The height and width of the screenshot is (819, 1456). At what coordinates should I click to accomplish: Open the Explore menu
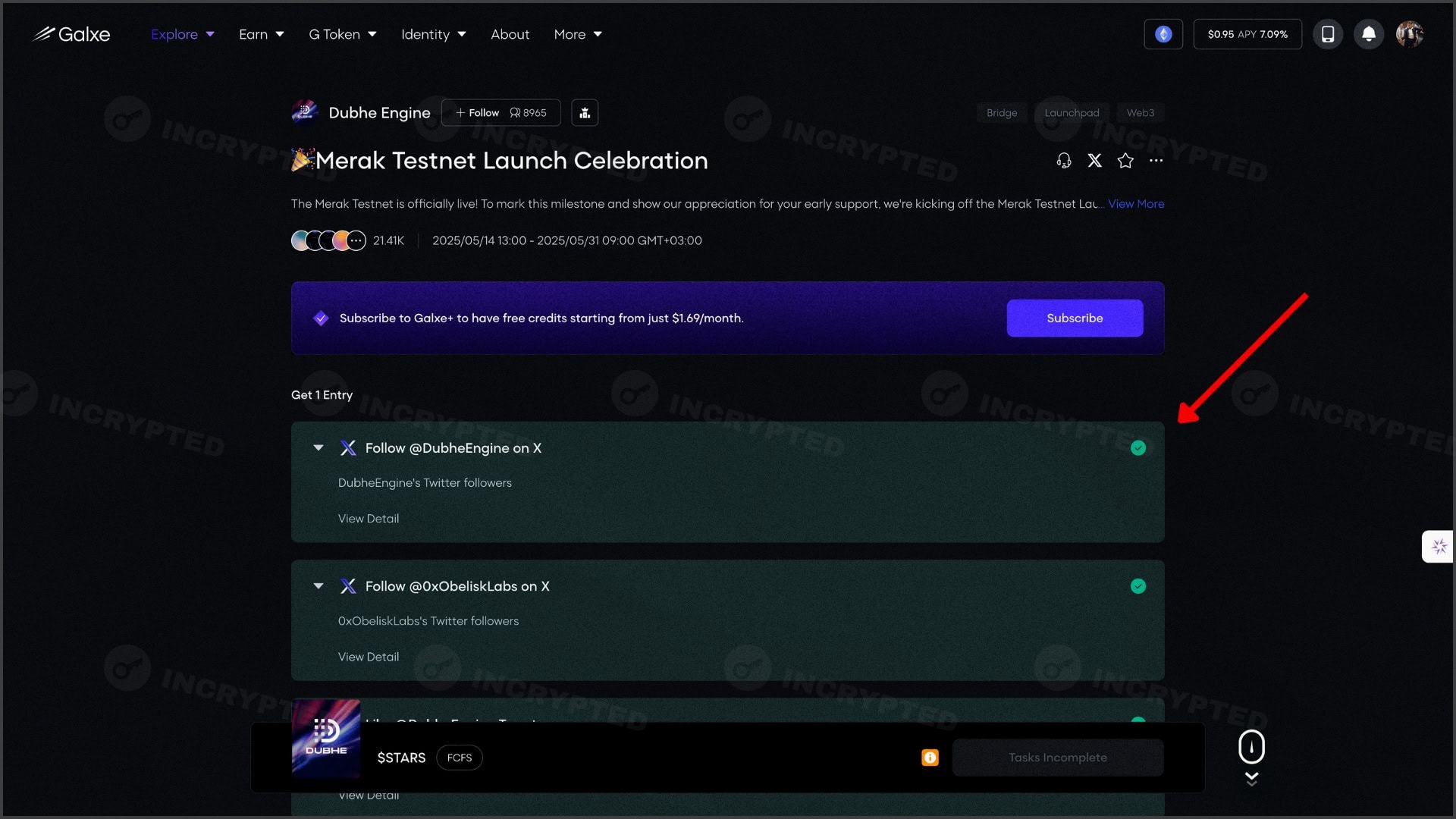(x=183, y=34)
